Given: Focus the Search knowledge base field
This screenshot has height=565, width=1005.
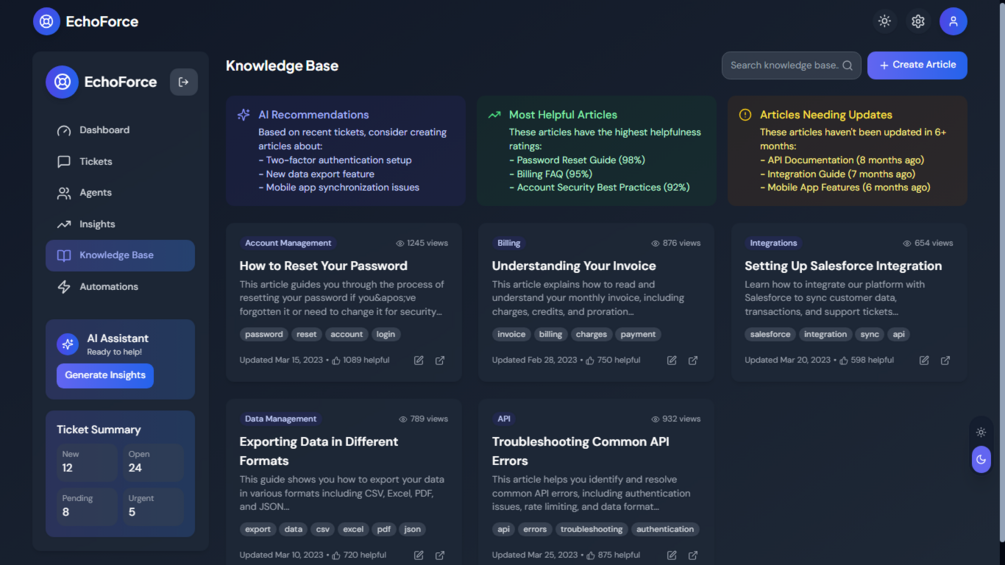Looking at the screenshot, I should pos(783,66).
